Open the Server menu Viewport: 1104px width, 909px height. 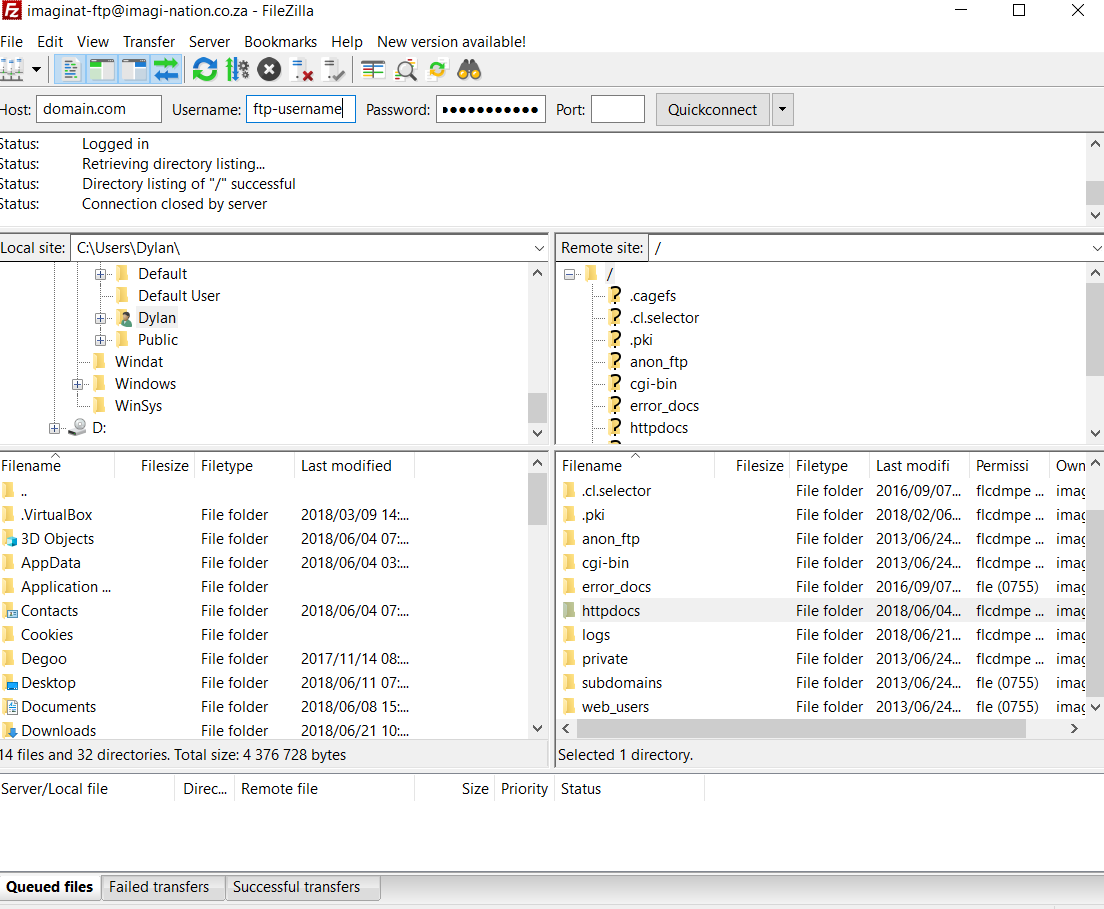click(209, 42)
